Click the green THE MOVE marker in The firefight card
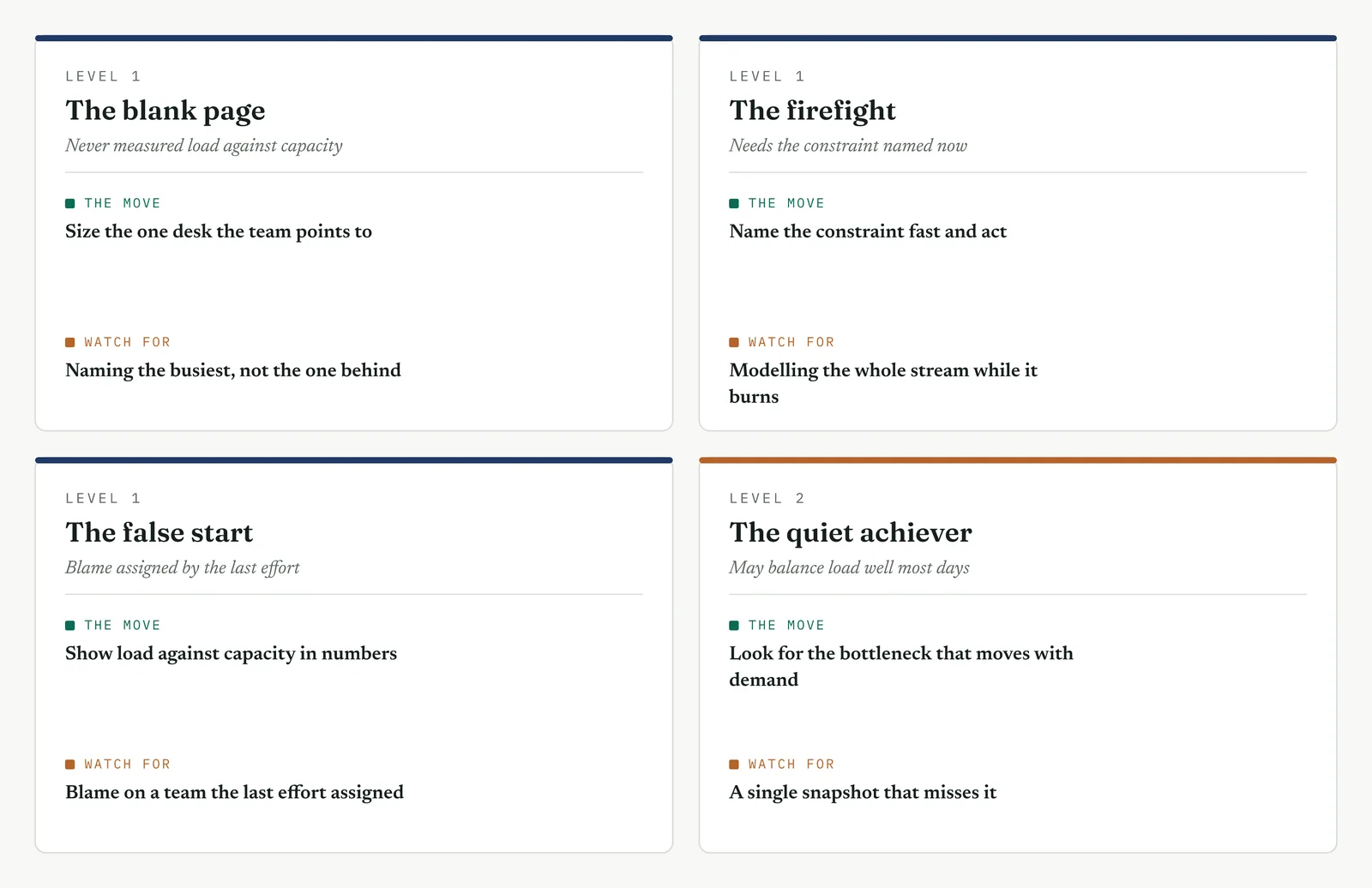The height and width of the screenshot is (888, 1372). 734,203
